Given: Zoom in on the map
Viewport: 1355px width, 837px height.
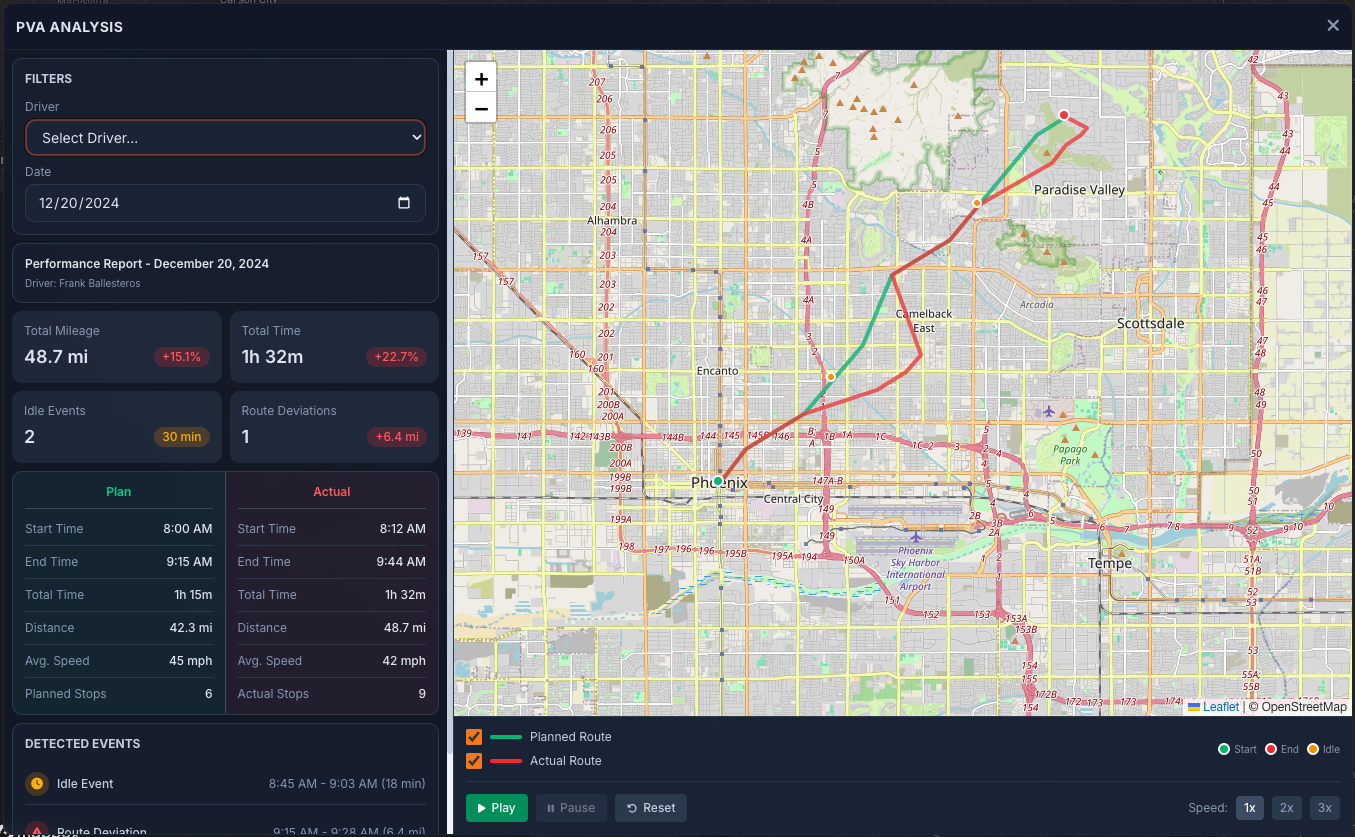Looking at the screenshot, I should click(481, 79).
